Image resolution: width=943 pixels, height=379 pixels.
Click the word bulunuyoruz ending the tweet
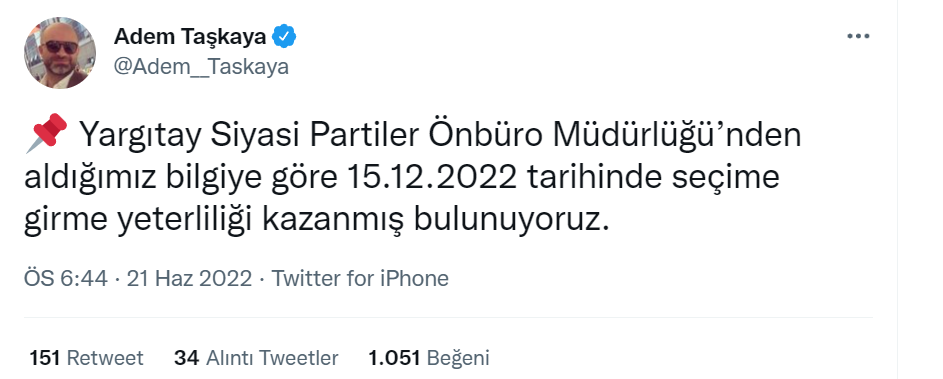[x=511, y=221]
